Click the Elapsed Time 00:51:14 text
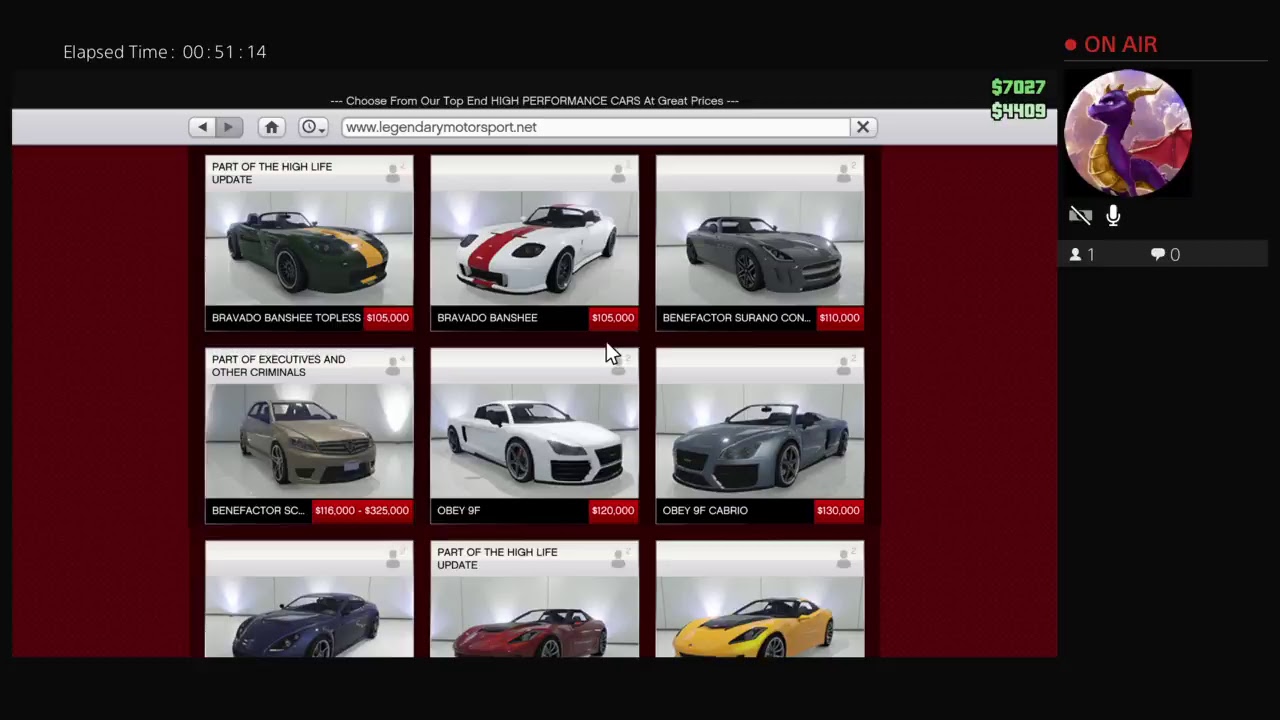1280x720 pixels. 165,52
